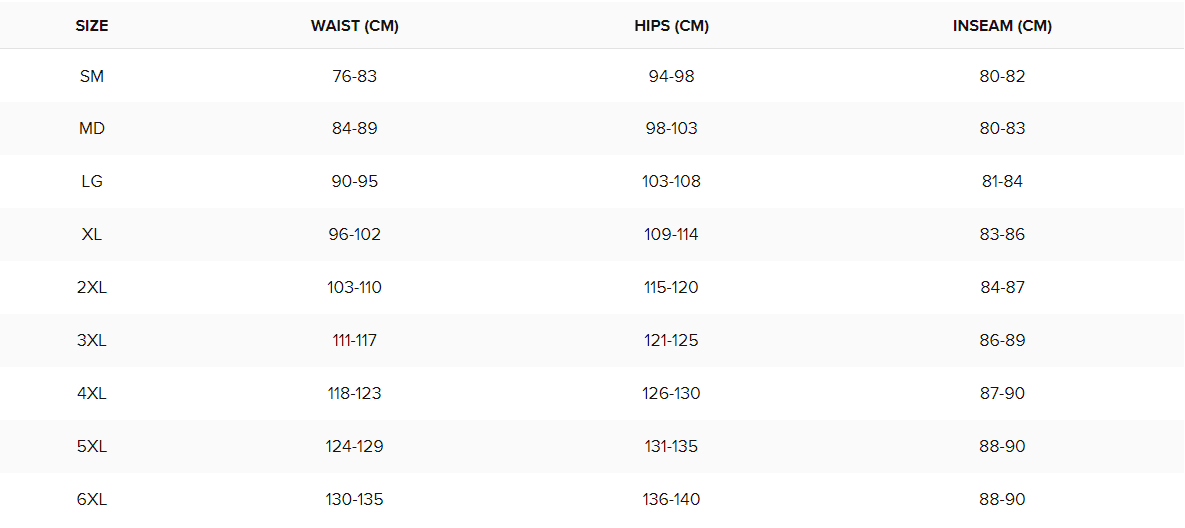Click the inseam value 84-87
Viewport: 1185px width, 528px height.
pos(1002,288)
